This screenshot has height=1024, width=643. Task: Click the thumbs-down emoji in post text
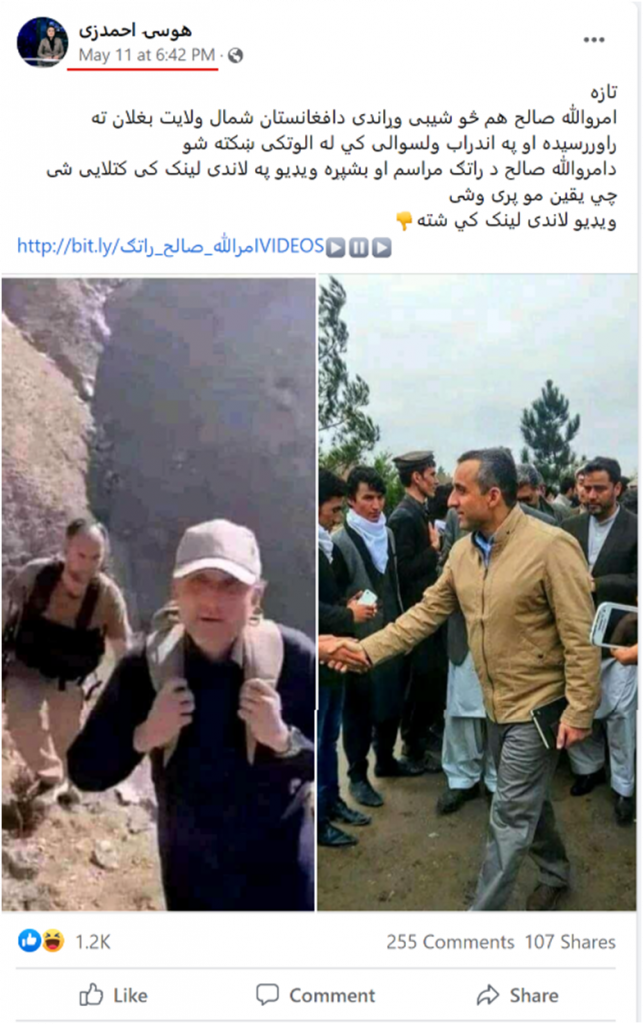[x=404, y=221]
